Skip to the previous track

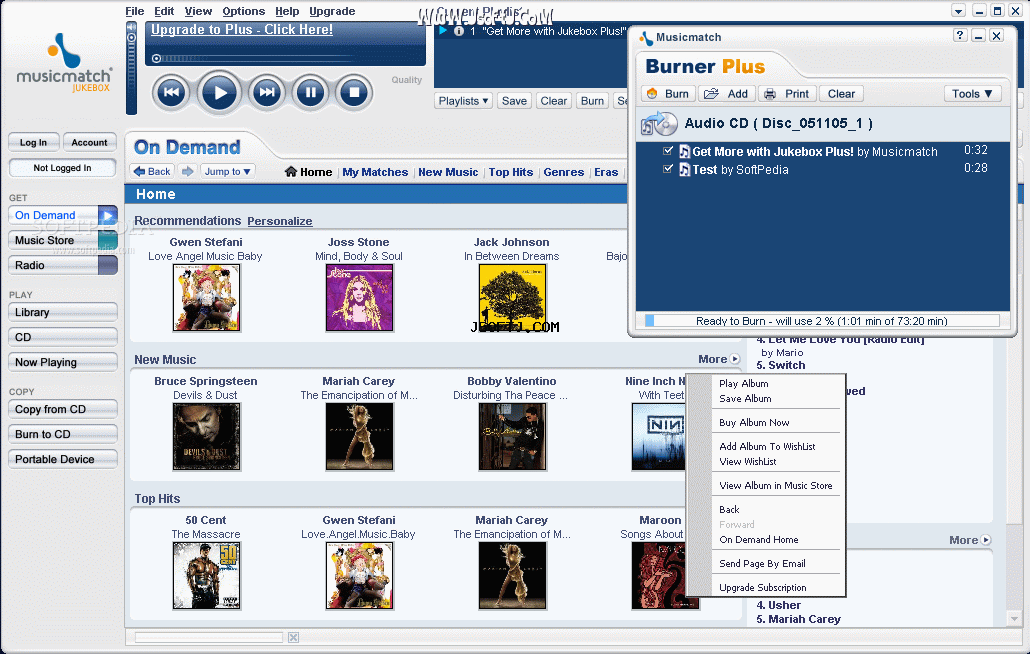point(171,93)
